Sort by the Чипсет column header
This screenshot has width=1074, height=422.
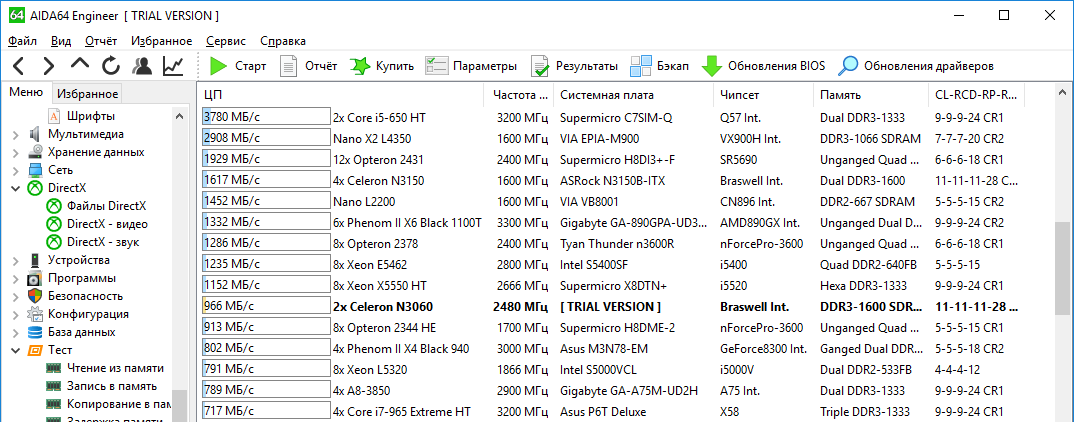[x=763, y=95]
